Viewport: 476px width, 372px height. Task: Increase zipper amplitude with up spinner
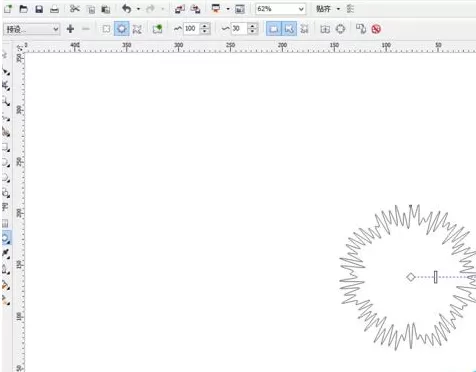click(x=205, y=26)
